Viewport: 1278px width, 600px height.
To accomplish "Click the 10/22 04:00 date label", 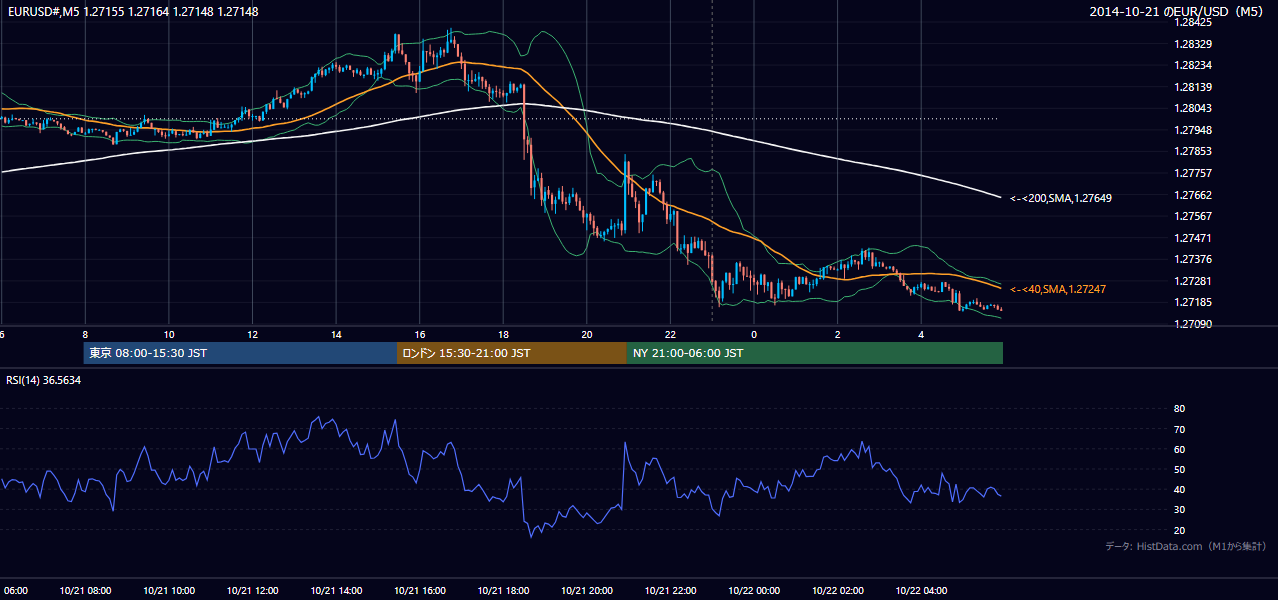I will point(921,591).
